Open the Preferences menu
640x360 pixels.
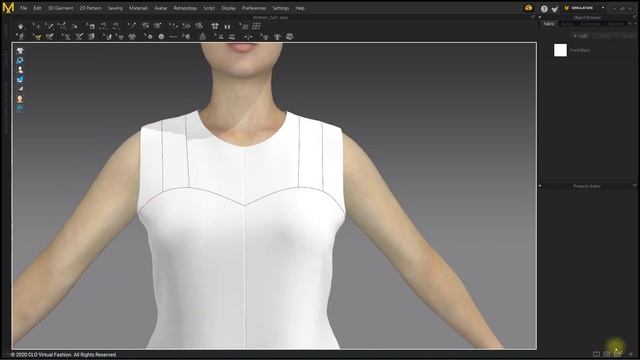pos(254,8)
